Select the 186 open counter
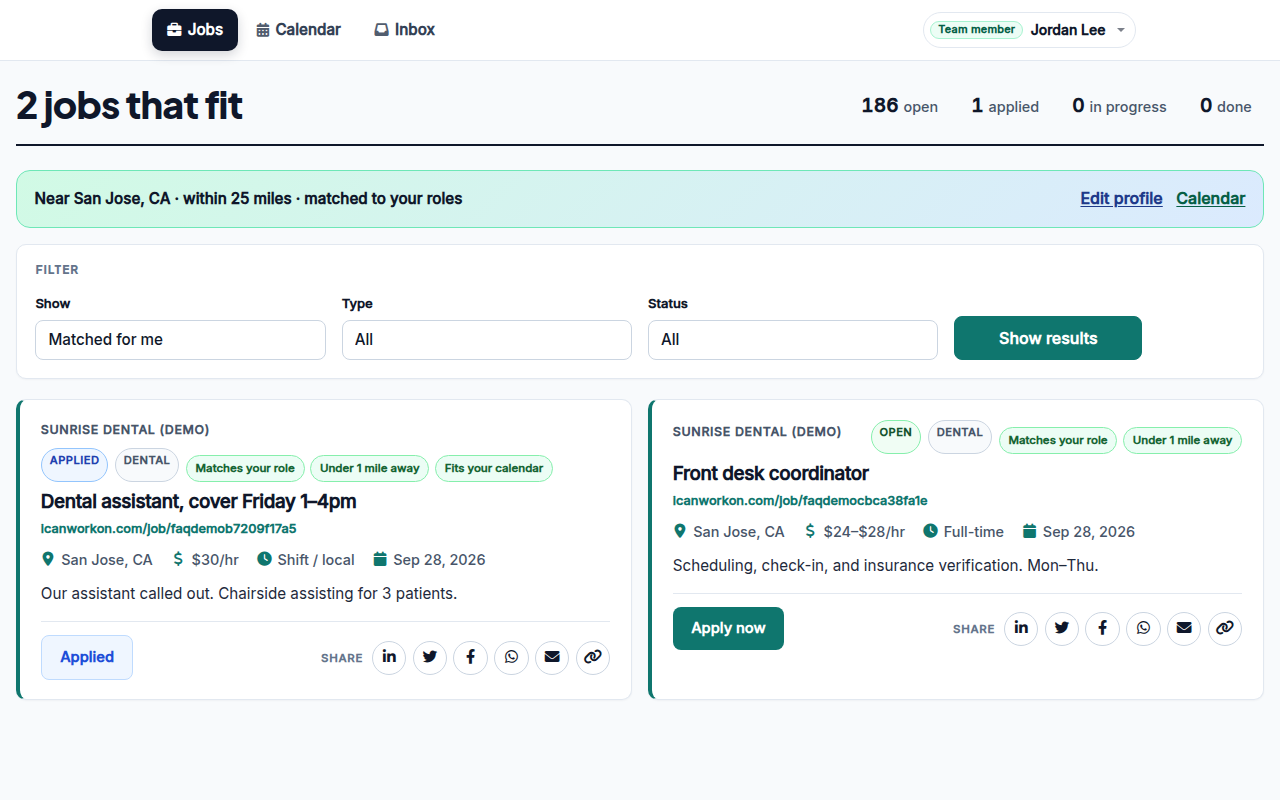1280x800 pixels. click(x=900, y=106)
